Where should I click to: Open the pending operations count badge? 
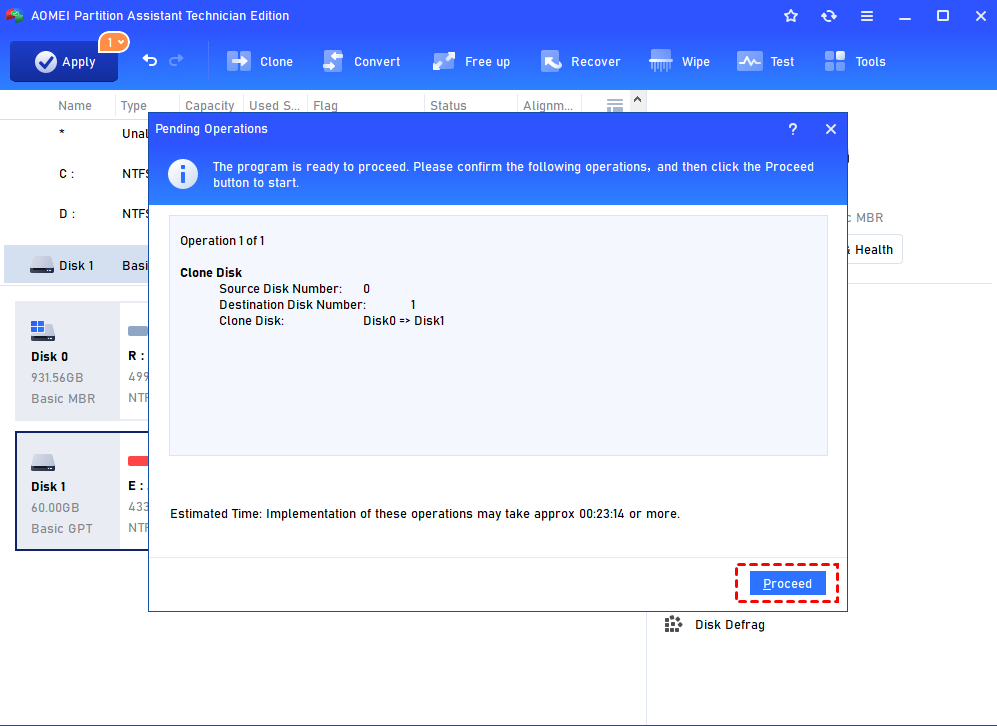coord(114,43)
